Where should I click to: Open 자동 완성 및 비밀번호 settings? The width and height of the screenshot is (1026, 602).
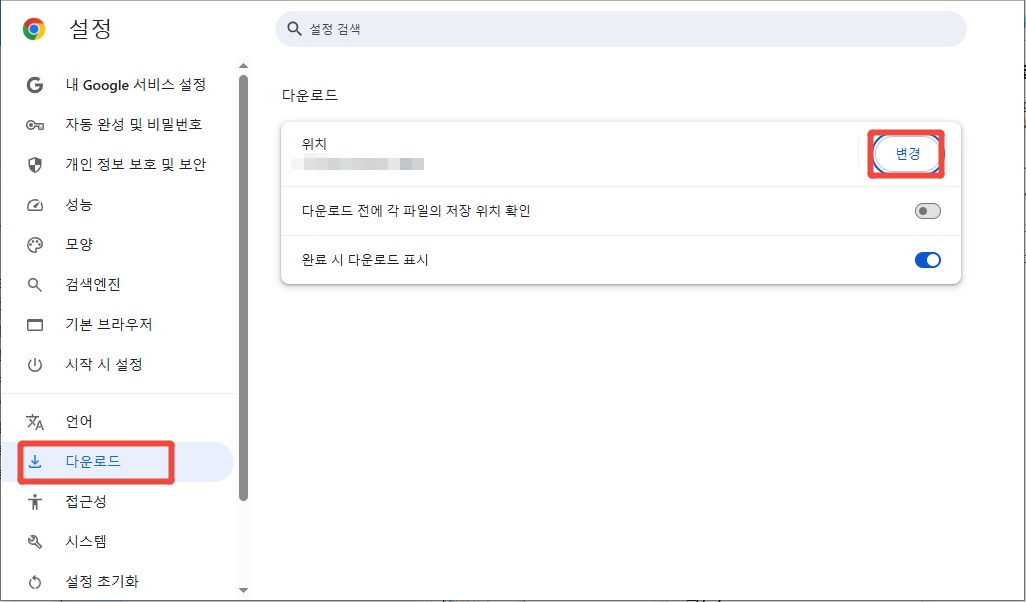(133, 125)
